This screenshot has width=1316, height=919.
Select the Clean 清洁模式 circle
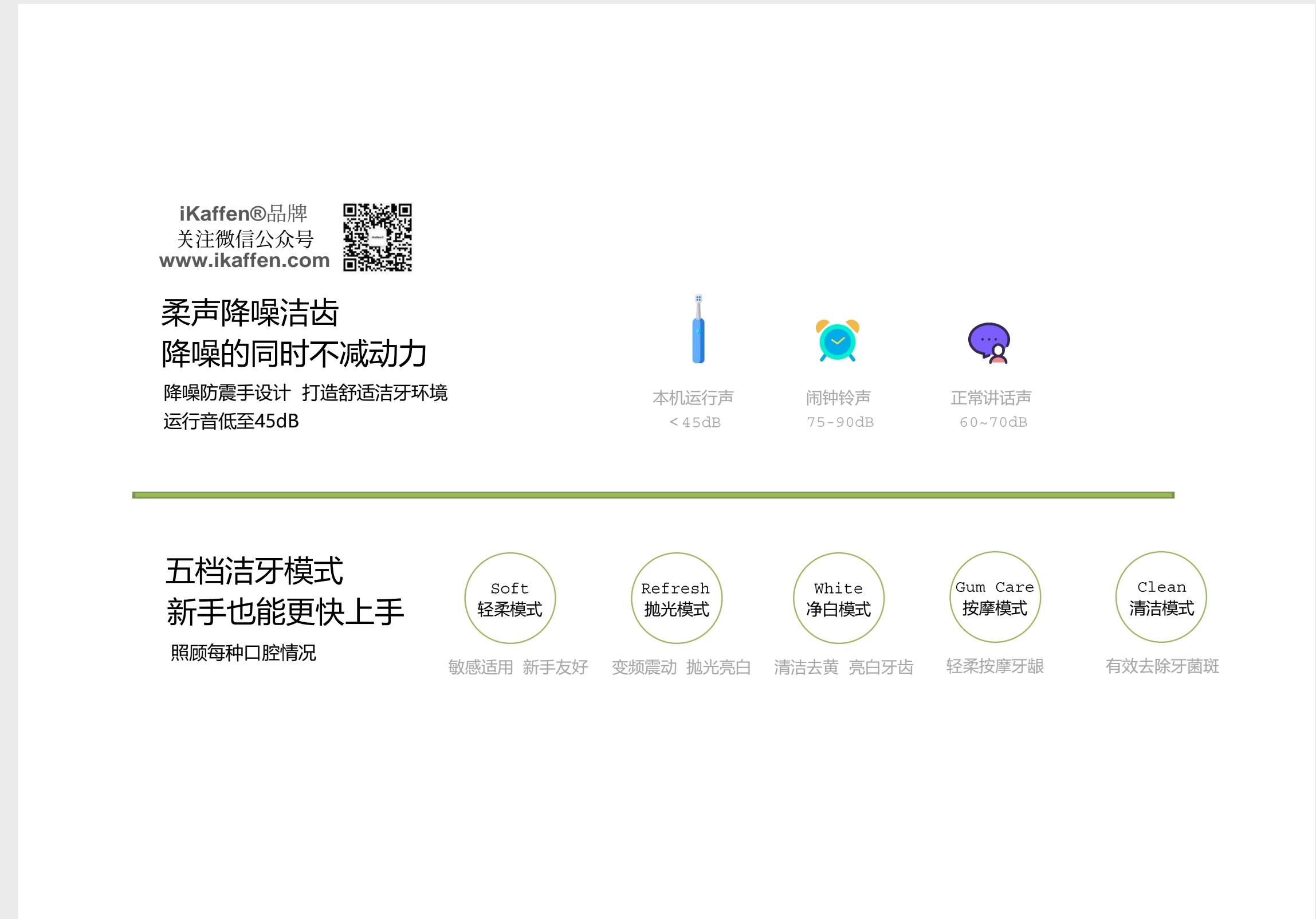1161,597
